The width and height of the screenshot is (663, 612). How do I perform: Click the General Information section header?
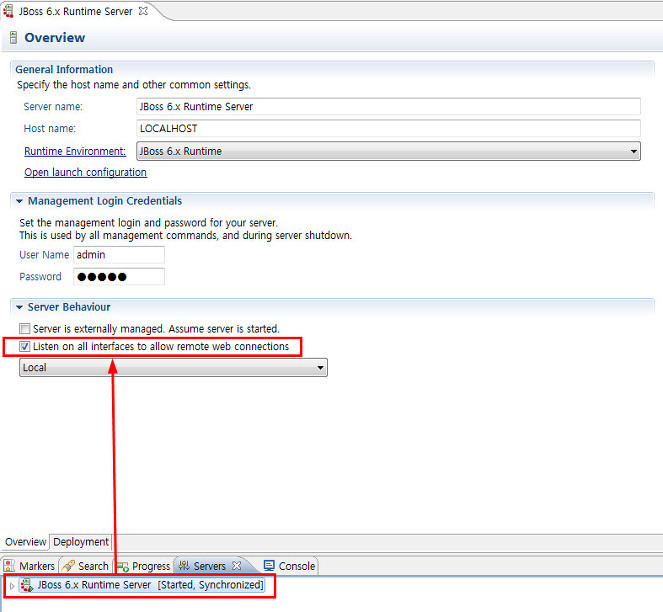point(64,69)
